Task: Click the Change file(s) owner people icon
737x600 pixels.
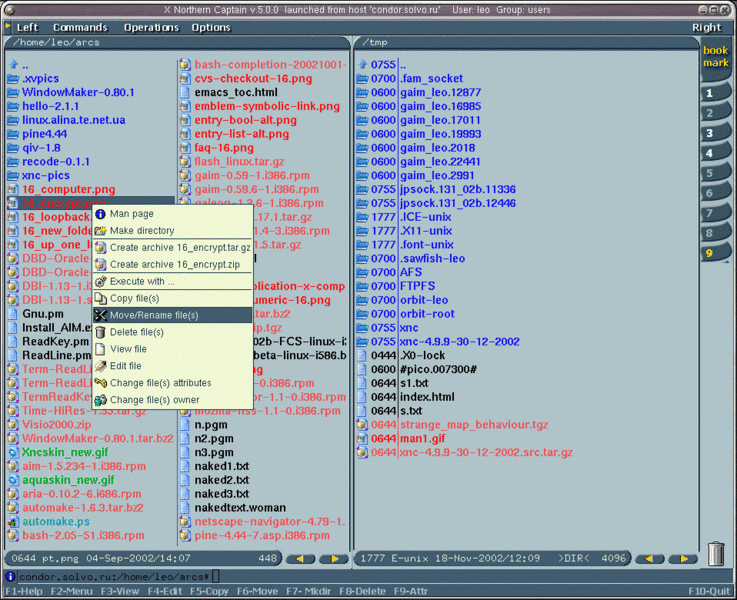Action: (x=101, y=400)
